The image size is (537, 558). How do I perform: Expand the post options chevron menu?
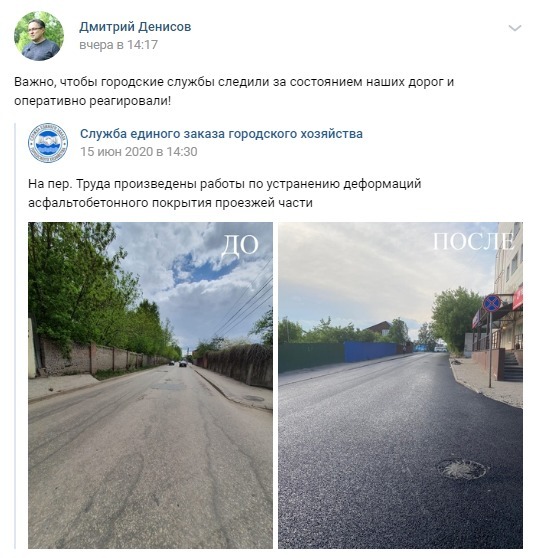click(515, 28)
